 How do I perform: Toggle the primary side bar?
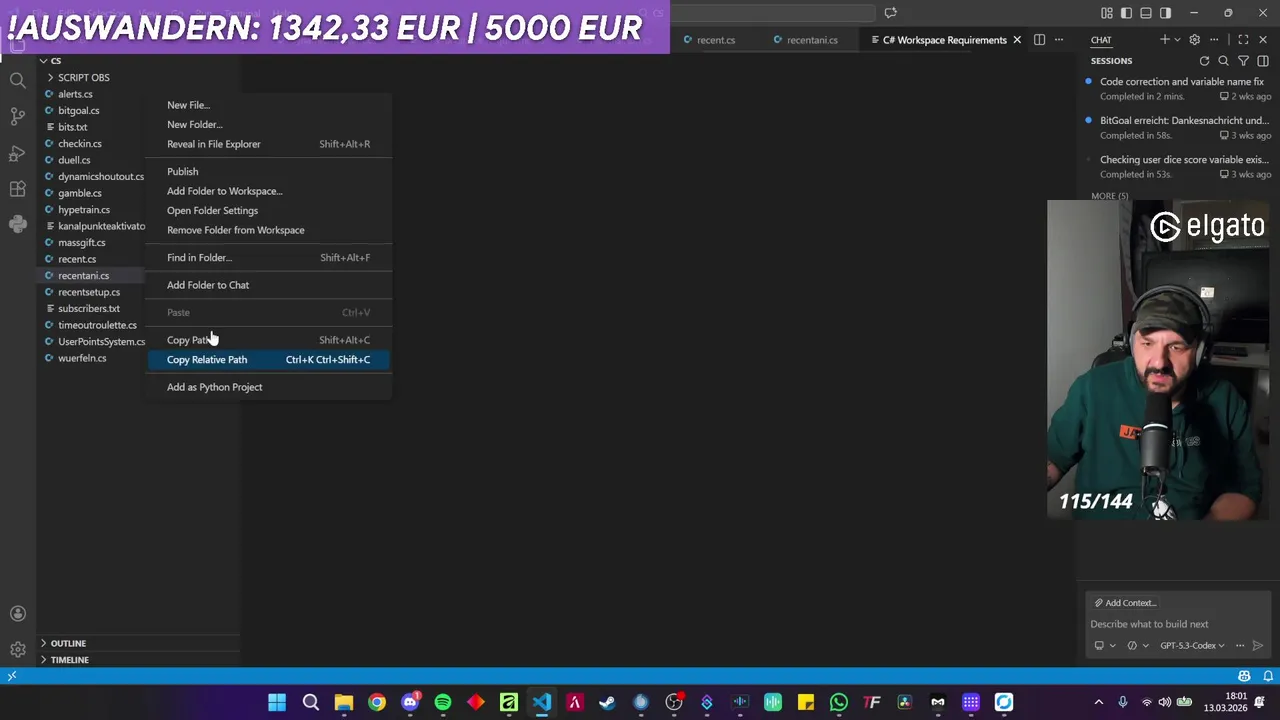pos(1126,13)
